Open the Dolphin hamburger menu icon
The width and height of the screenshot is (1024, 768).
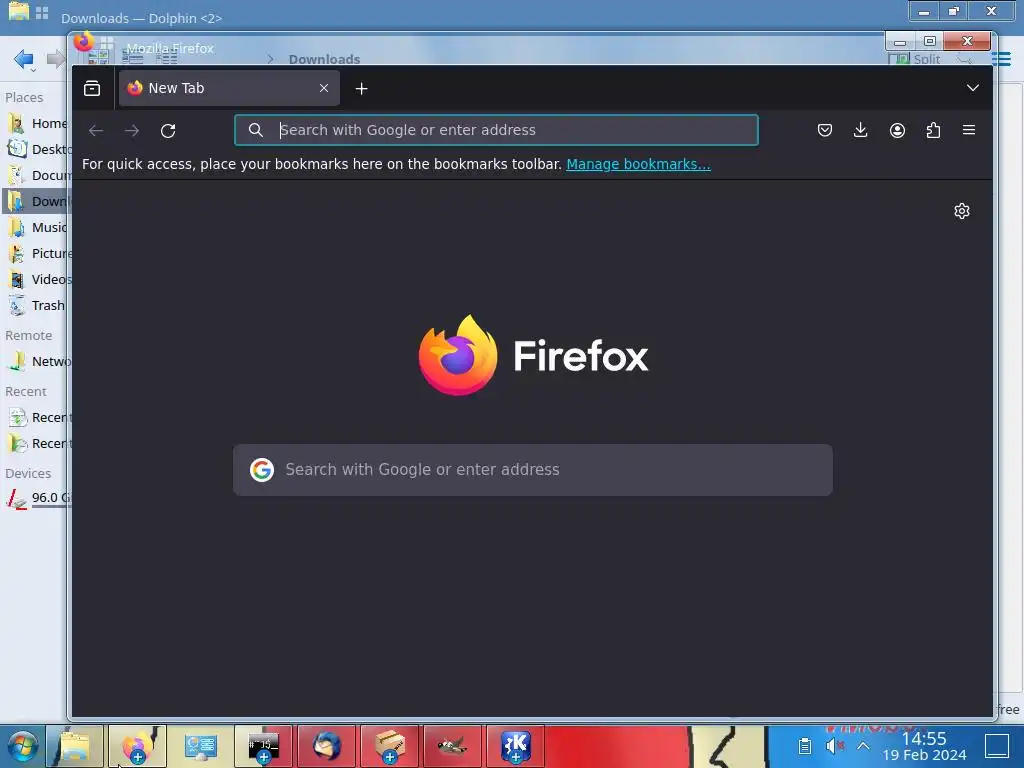tap(1001, 59)
